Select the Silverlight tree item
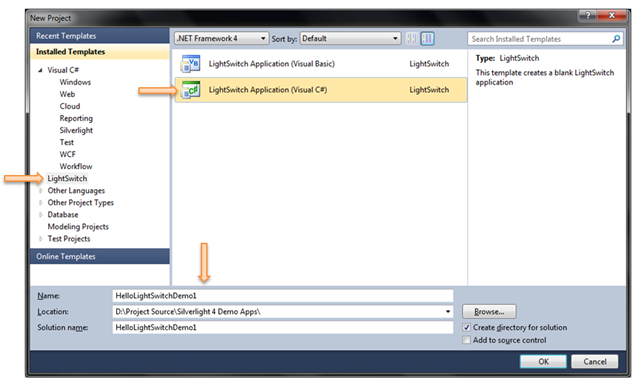This screenshot has height=387, width=640. coord(76,130)
